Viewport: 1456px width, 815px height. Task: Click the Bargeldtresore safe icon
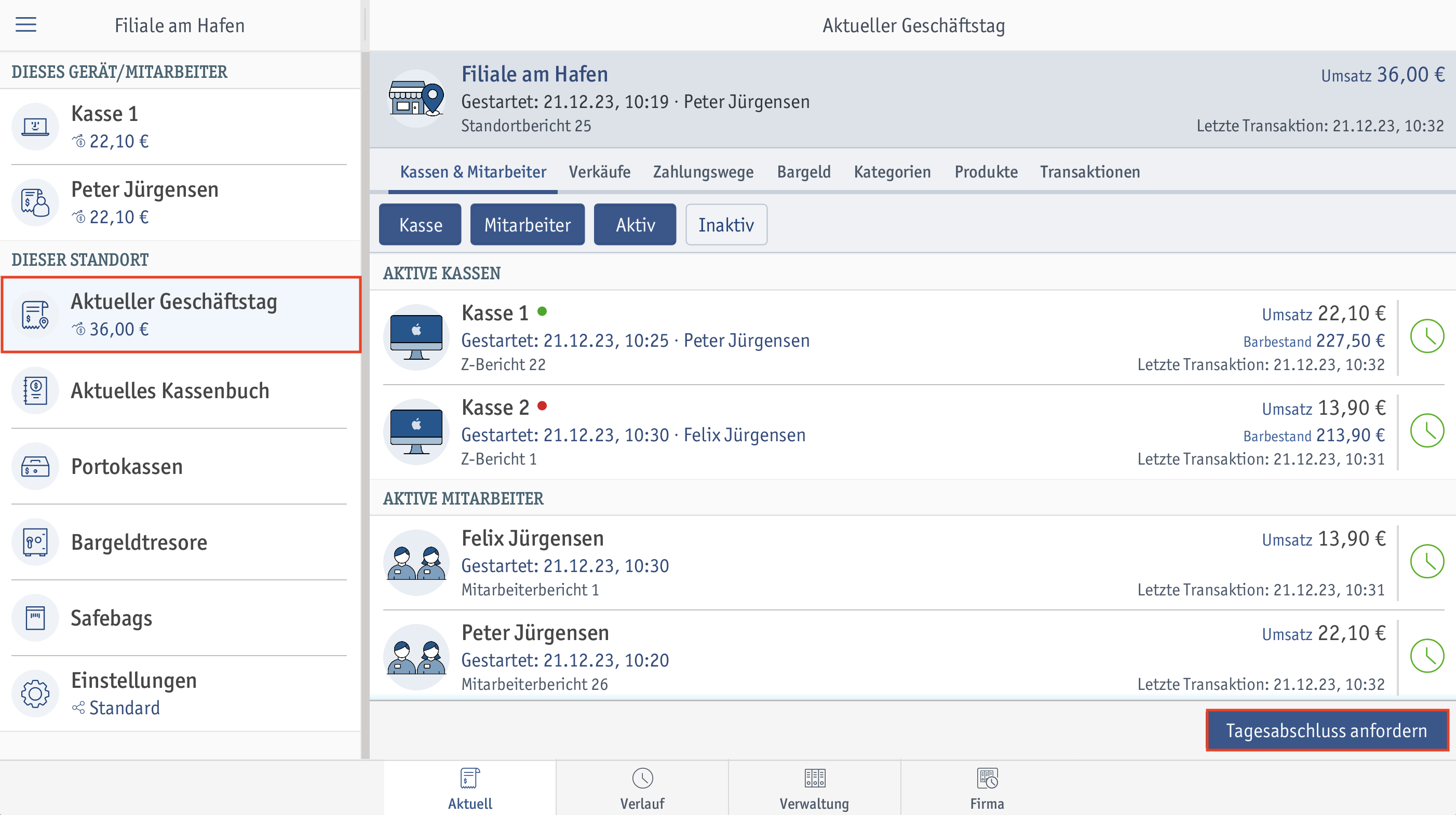[35, 542]
